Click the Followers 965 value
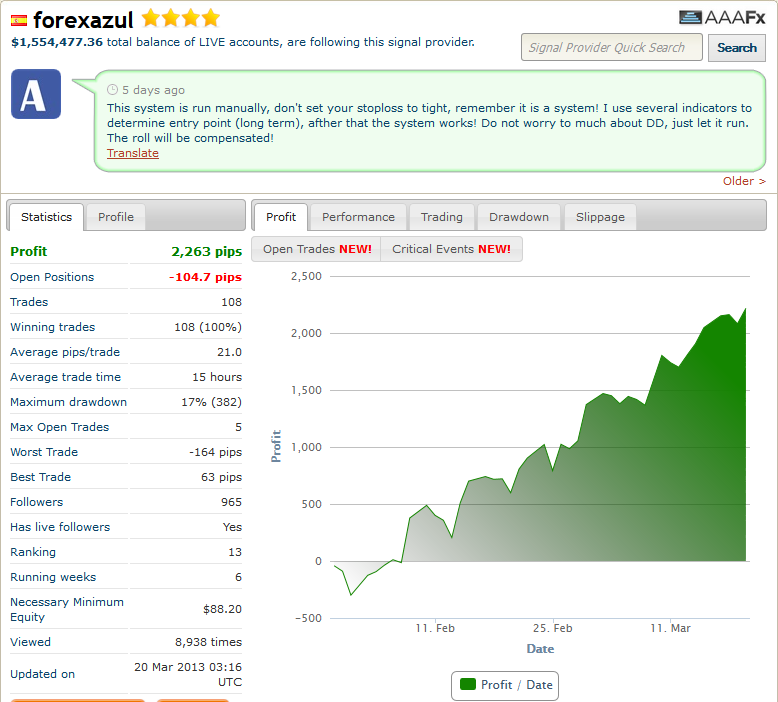778x702 pixels. pyautogui.click(x=231, y=502)
